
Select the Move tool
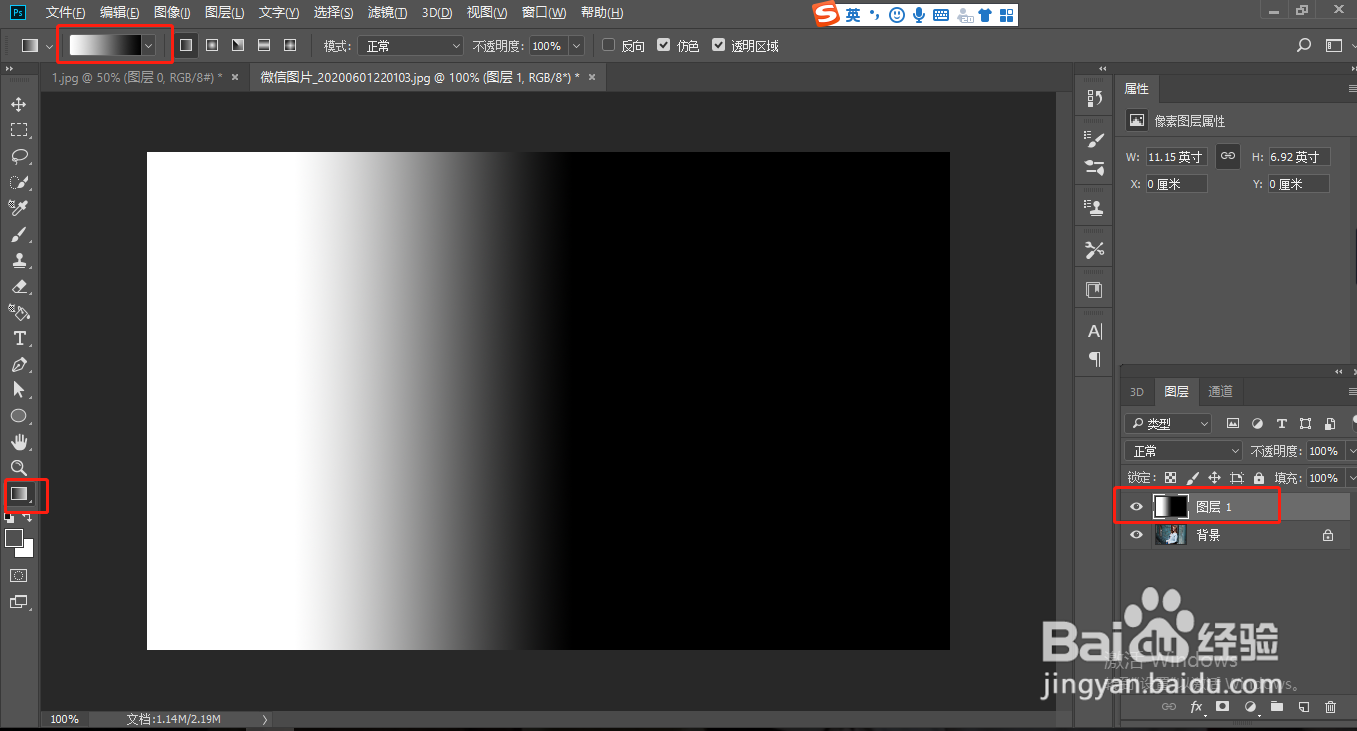(x=19, y=104)
